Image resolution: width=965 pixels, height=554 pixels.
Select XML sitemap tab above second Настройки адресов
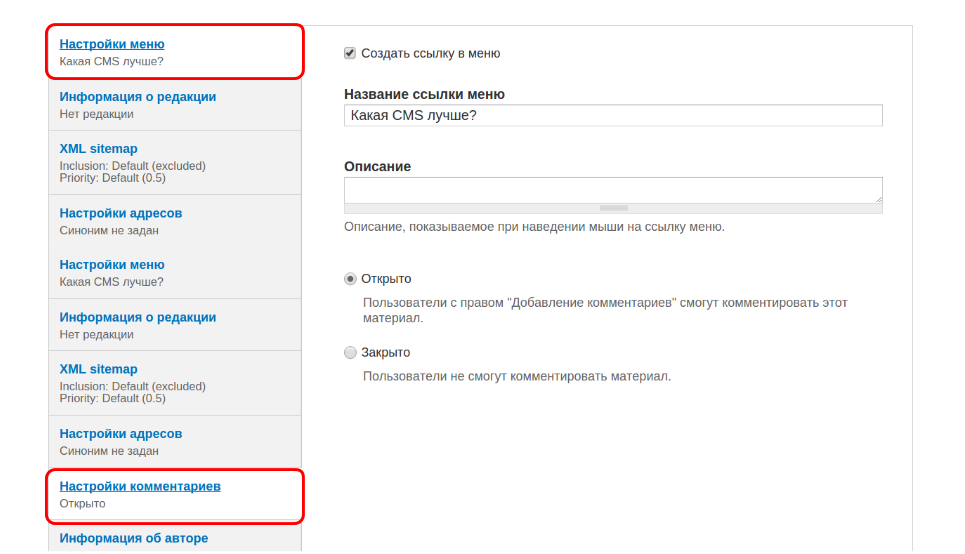tap(98, 369)
